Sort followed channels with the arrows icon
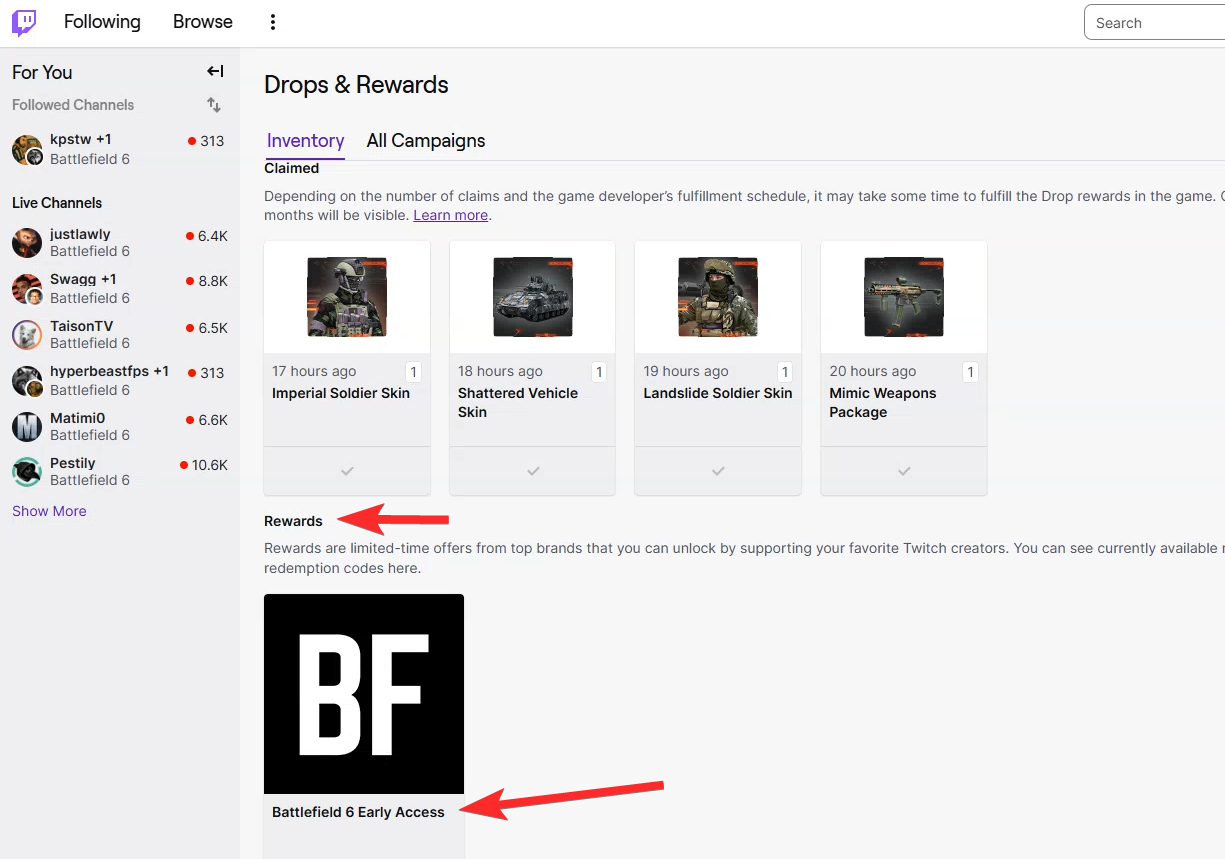The width and height of the screenshot is (1225, 859). click(214, 105)
